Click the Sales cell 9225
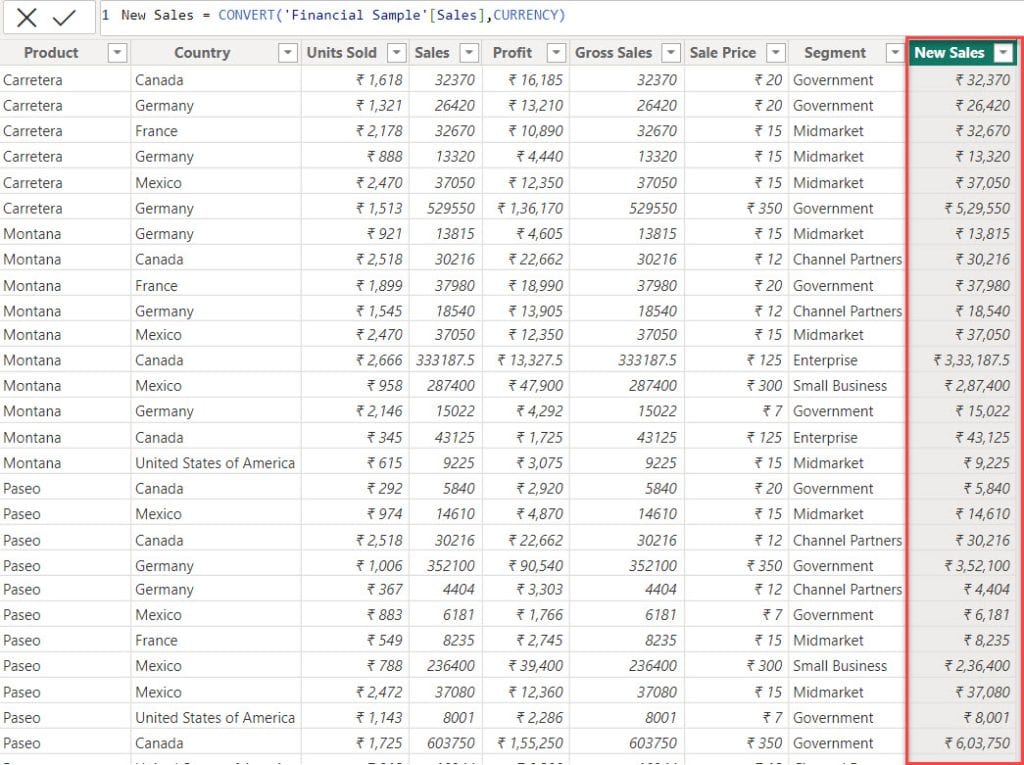The height and width of the screenshot is (765, 1024). pyautogui.click(x=445, y=463)
